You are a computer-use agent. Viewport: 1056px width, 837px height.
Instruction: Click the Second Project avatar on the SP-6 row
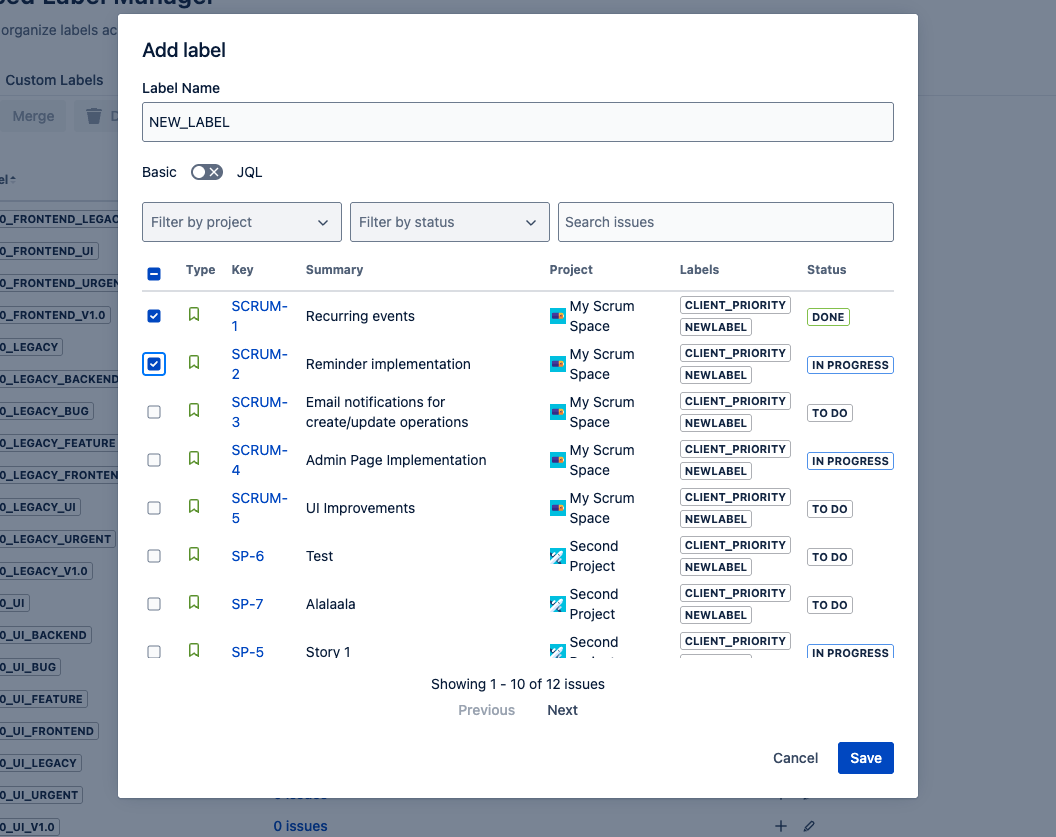point(557,556)
